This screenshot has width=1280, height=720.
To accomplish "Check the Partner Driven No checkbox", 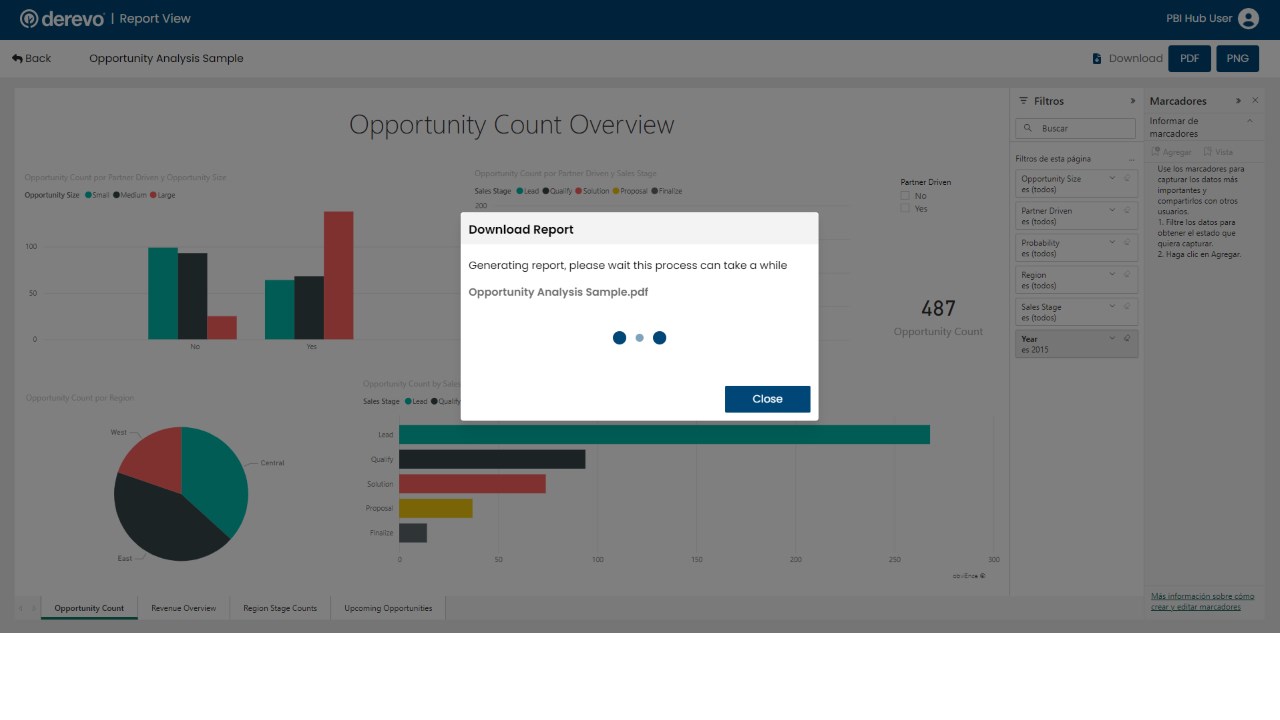I will [905, 196].
